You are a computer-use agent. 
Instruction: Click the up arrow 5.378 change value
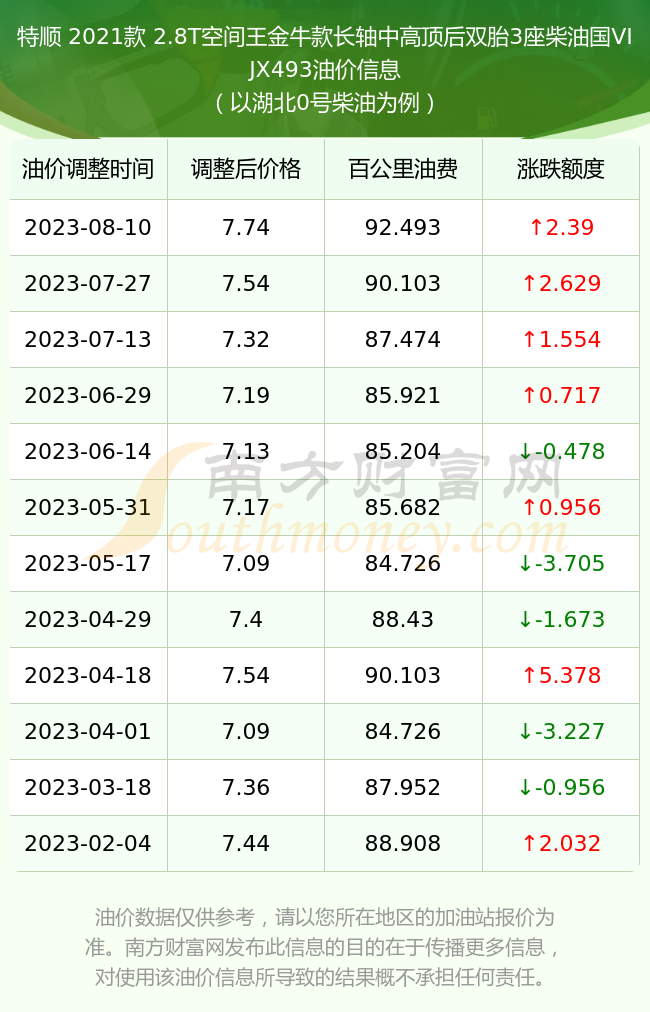point(561,675)
